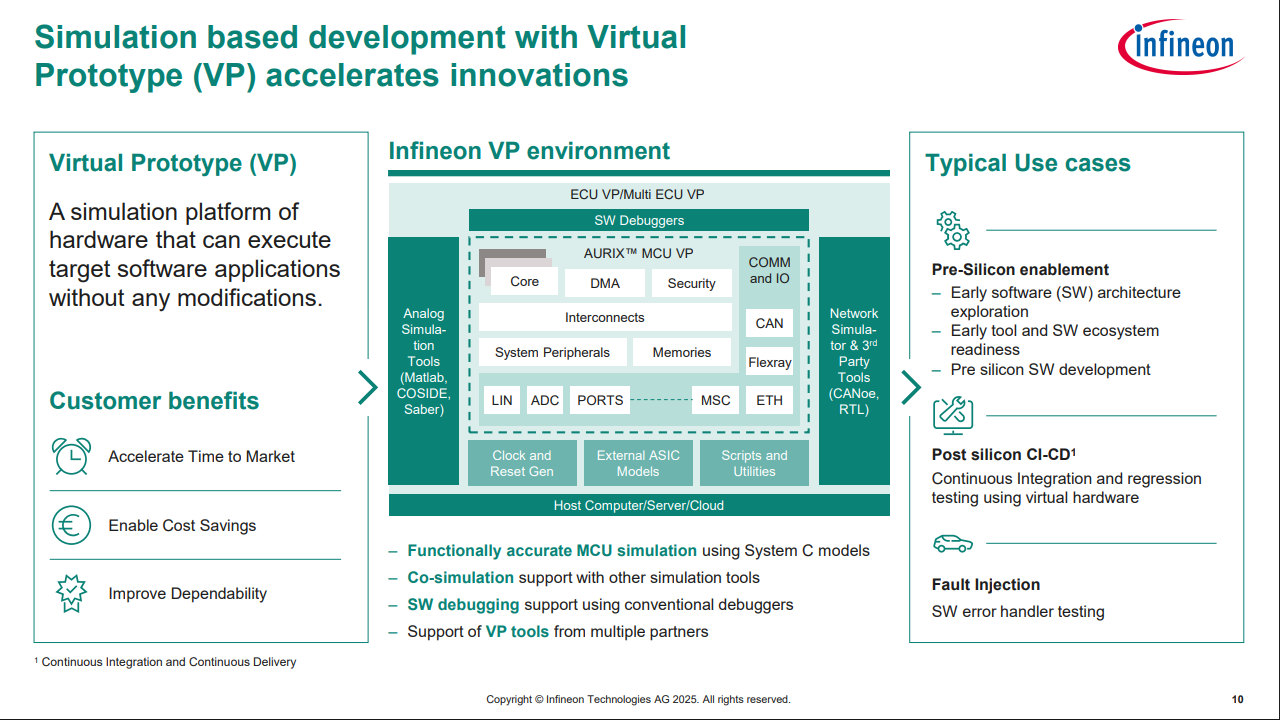Click the Co-simulation highlighted text

tap(460, 578)
